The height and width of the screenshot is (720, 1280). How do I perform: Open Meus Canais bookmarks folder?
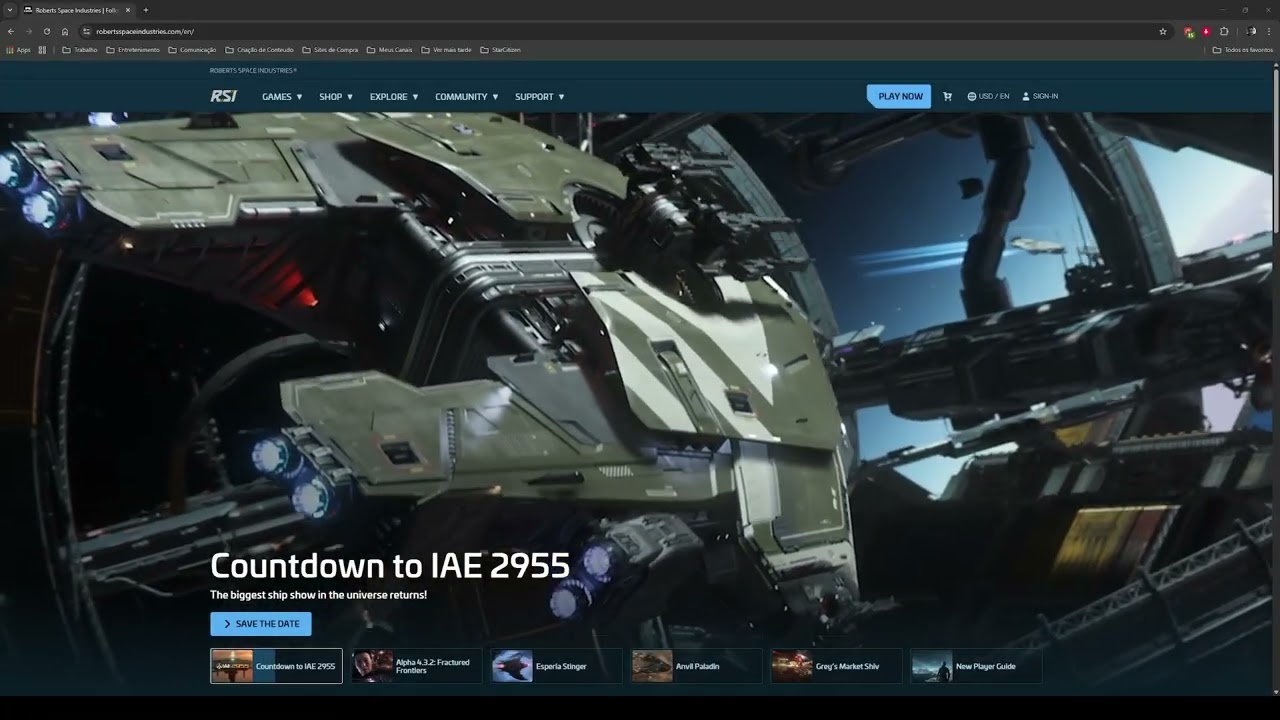tap(389, 49)
